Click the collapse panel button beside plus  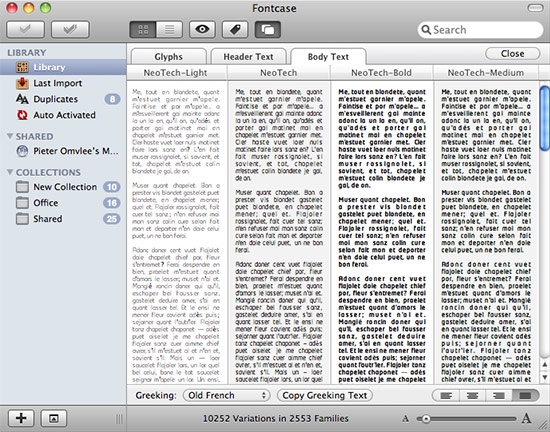coord(54,418)
